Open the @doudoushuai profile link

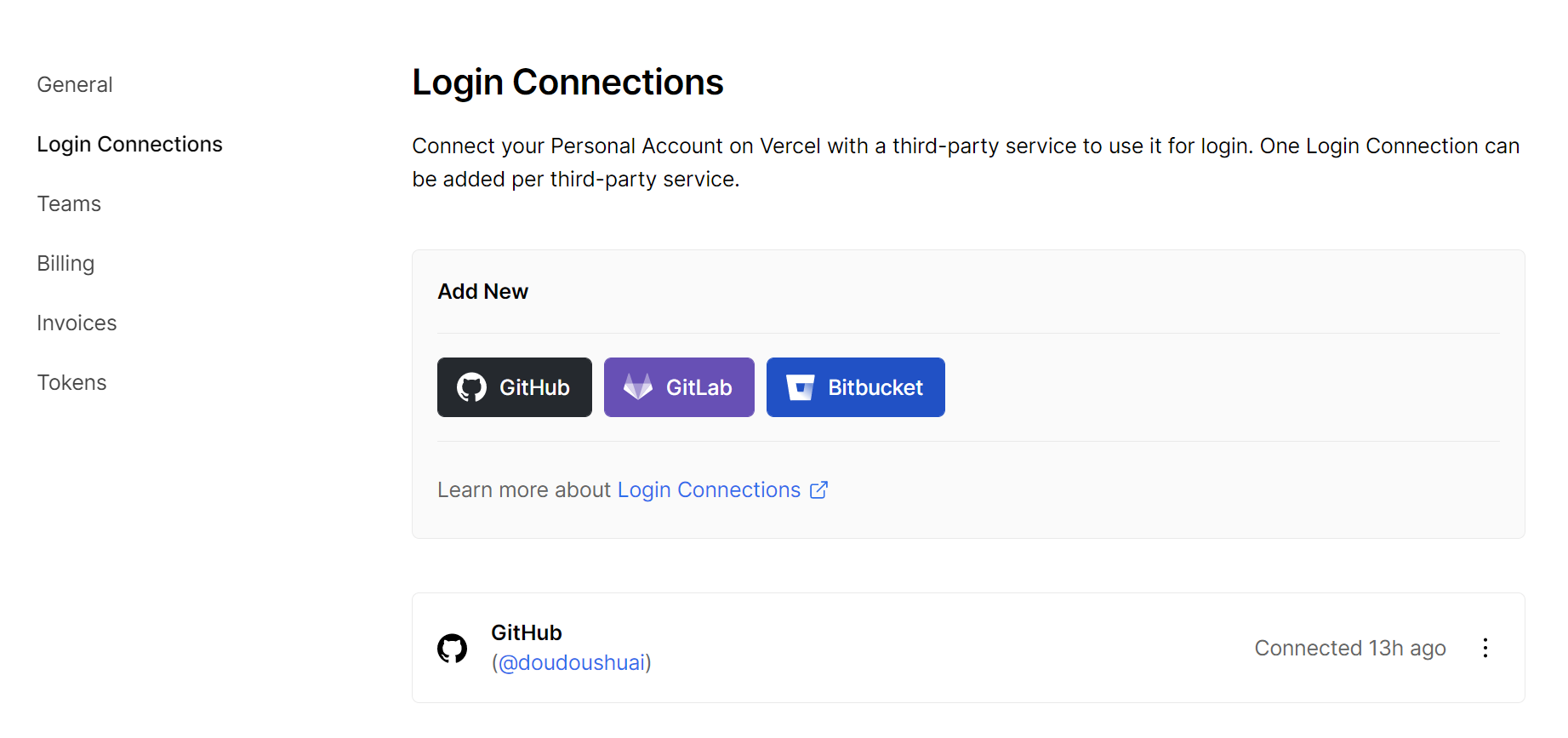[x=571, y=663]
